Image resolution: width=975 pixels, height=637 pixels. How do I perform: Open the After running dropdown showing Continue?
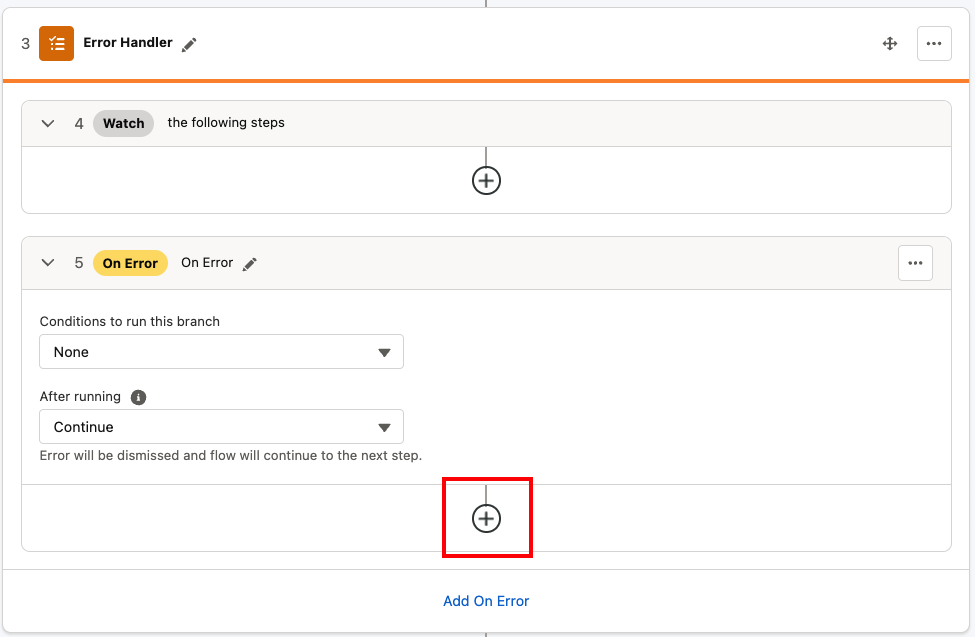tap(221, 427)
